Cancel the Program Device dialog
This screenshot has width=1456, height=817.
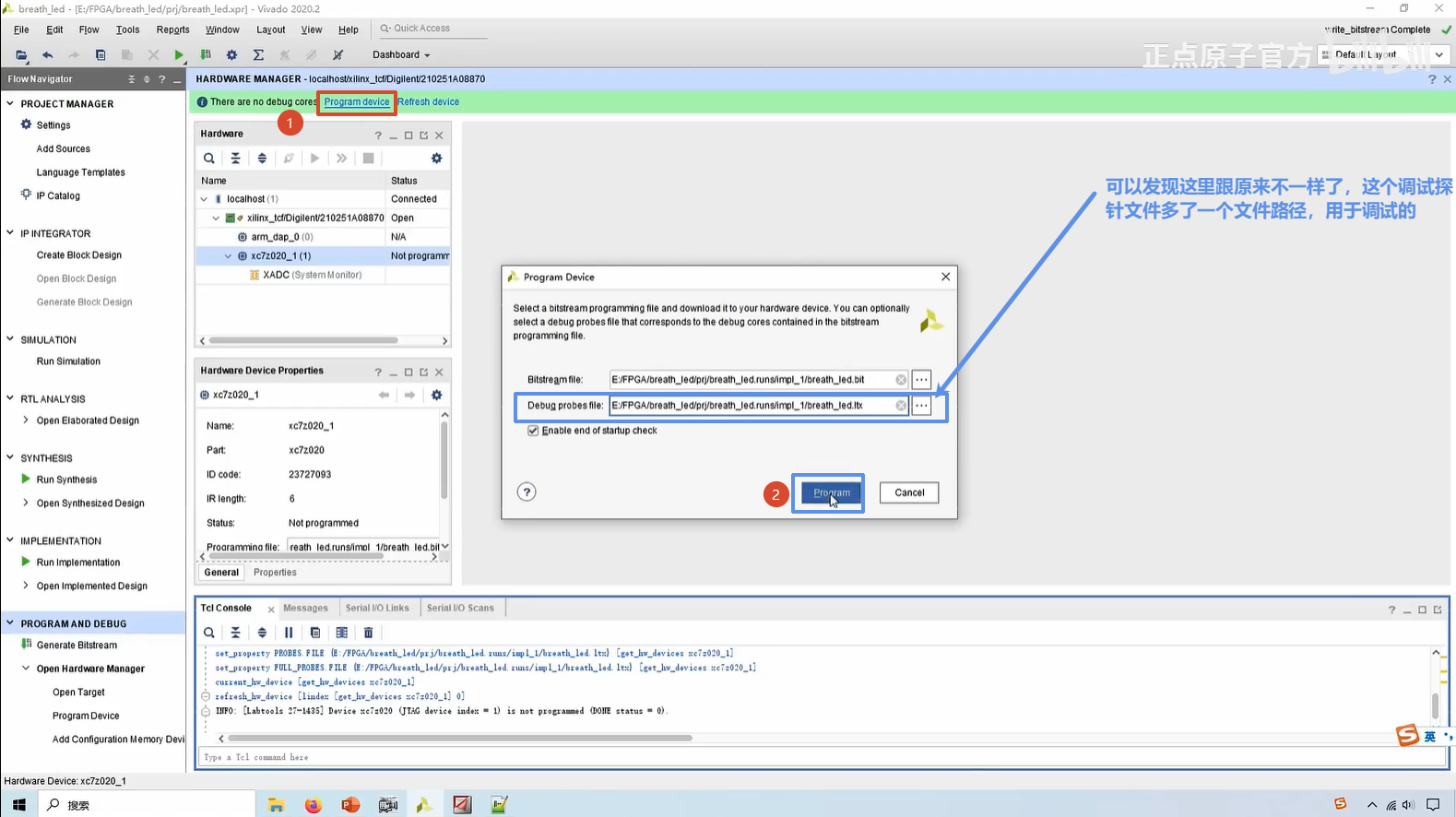click(909, 493)
